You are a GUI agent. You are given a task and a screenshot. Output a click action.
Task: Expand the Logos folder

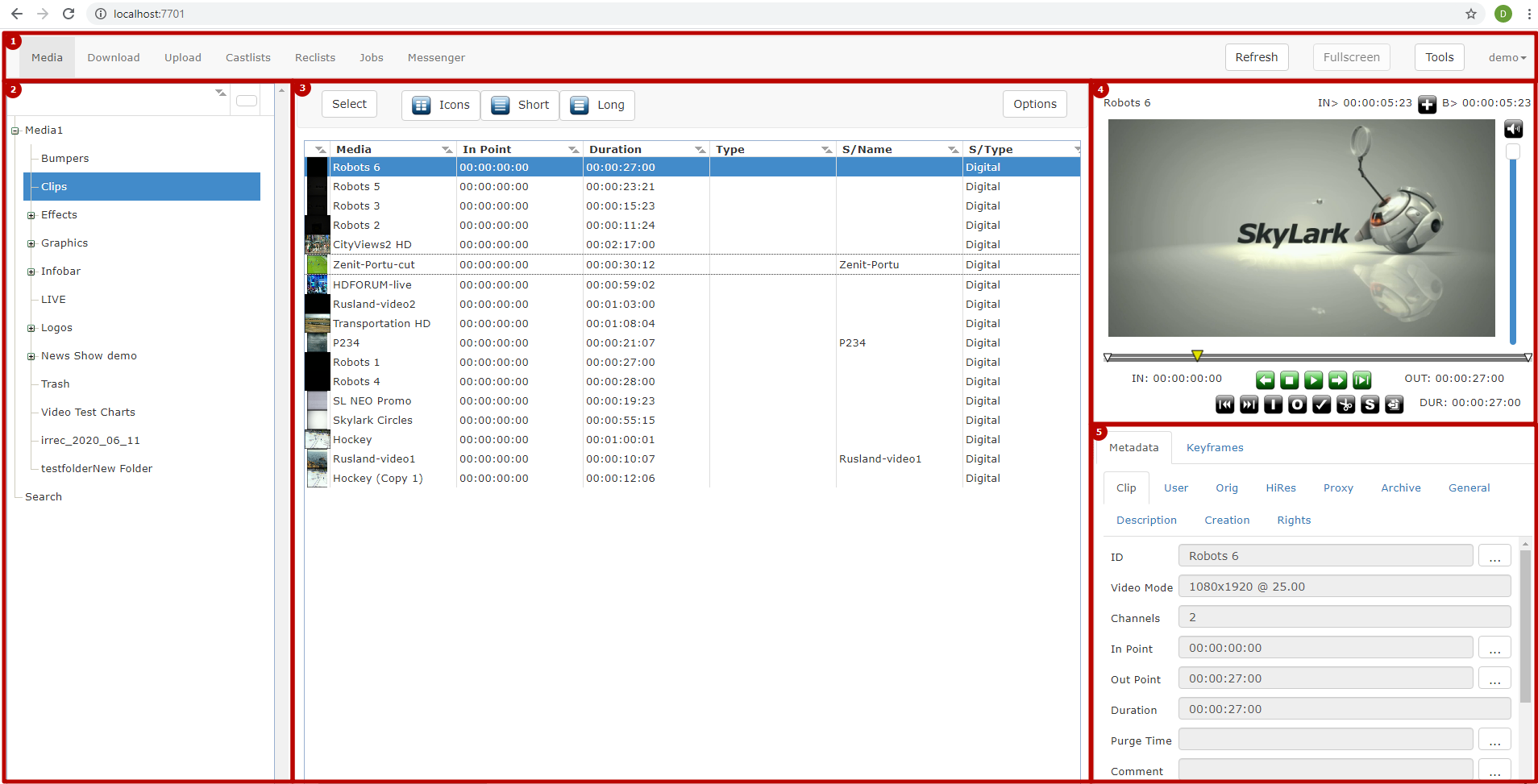pyautogui.click(x=31, y=328)
